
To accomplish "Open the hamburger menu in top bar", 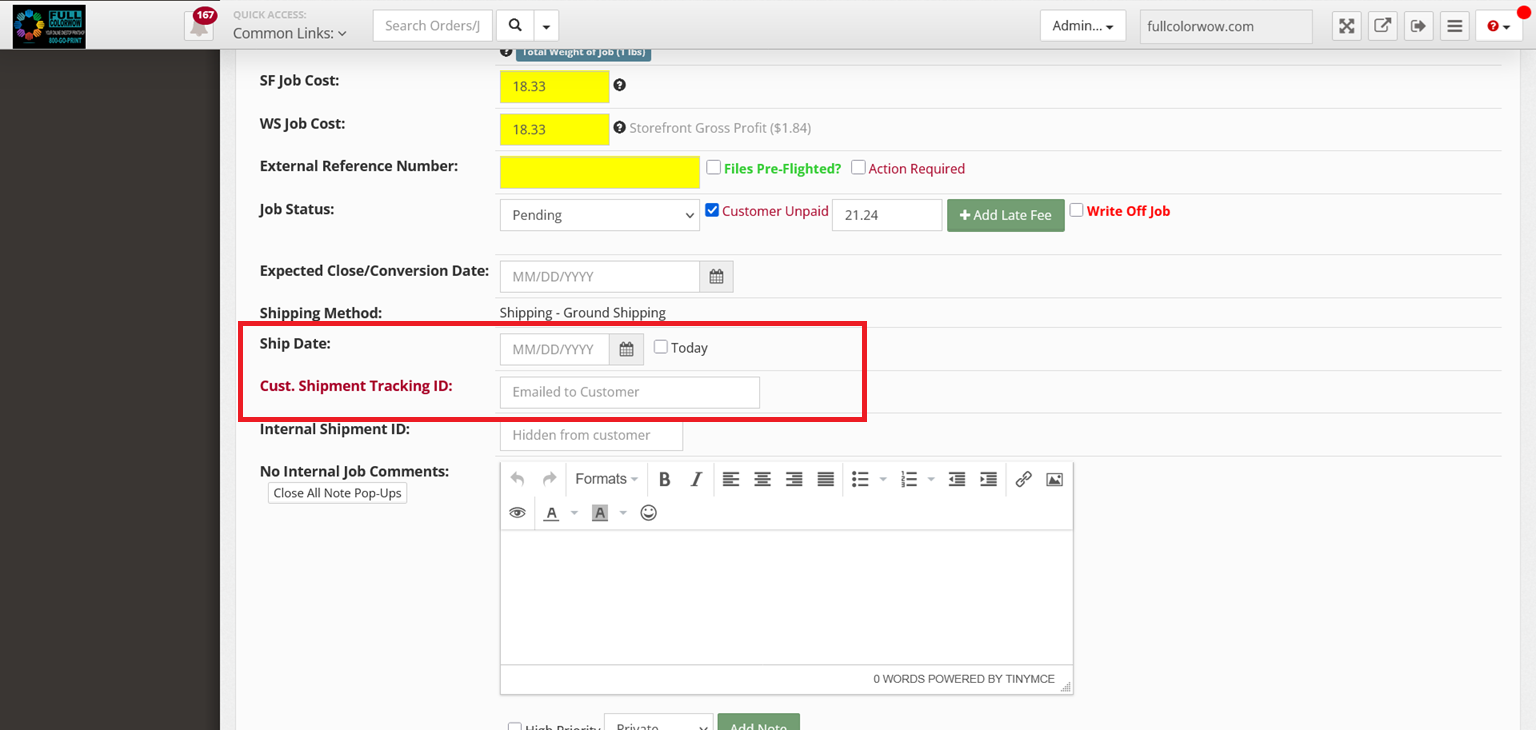I will coord(1454,26).
